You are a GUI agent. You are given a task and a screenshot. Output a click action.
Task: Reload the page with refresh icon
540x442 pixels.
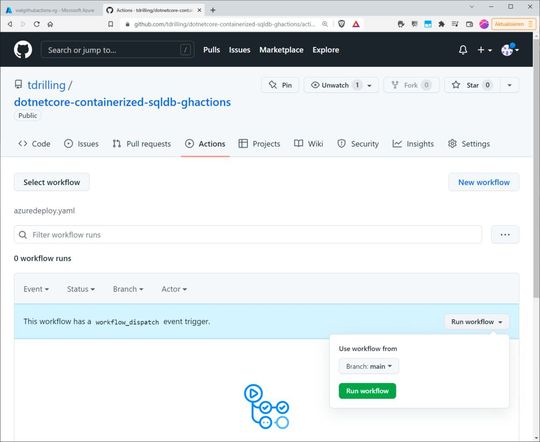37,24
